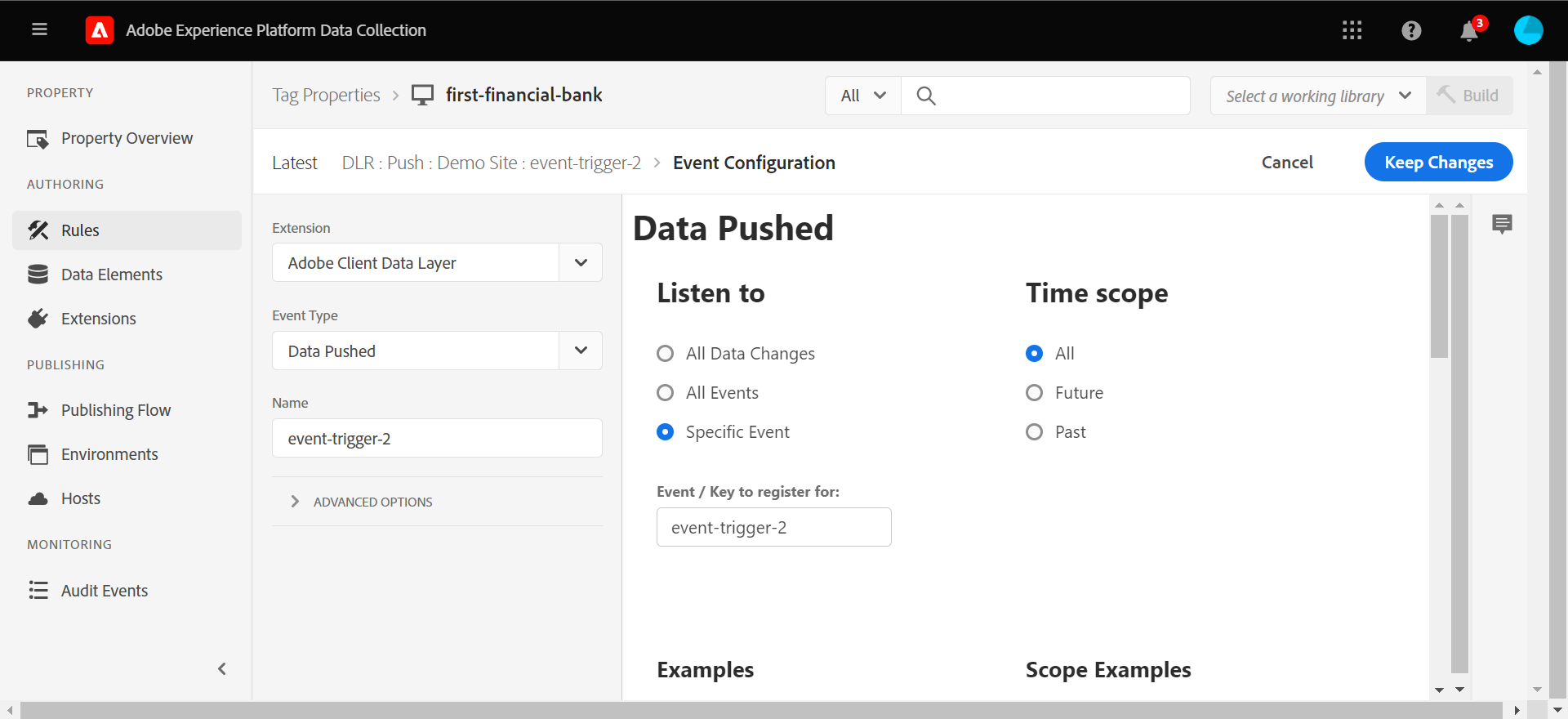Screen dimensions: 1568x719
Task: Click the Latest revision label
Action: tap(294, 163)
